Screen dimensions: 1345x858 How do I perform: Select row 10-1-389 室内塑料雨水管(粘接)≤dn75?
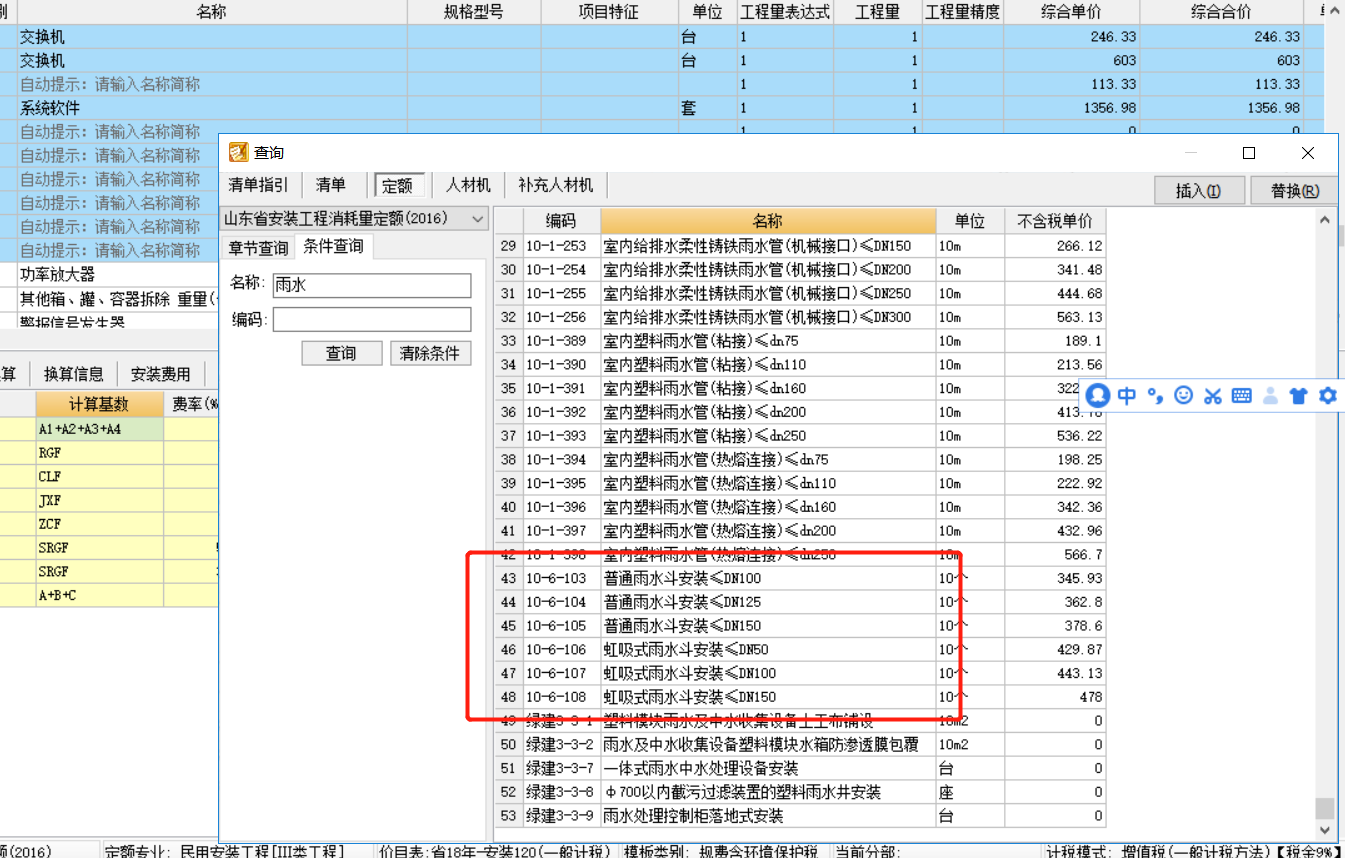pos(800,341)
